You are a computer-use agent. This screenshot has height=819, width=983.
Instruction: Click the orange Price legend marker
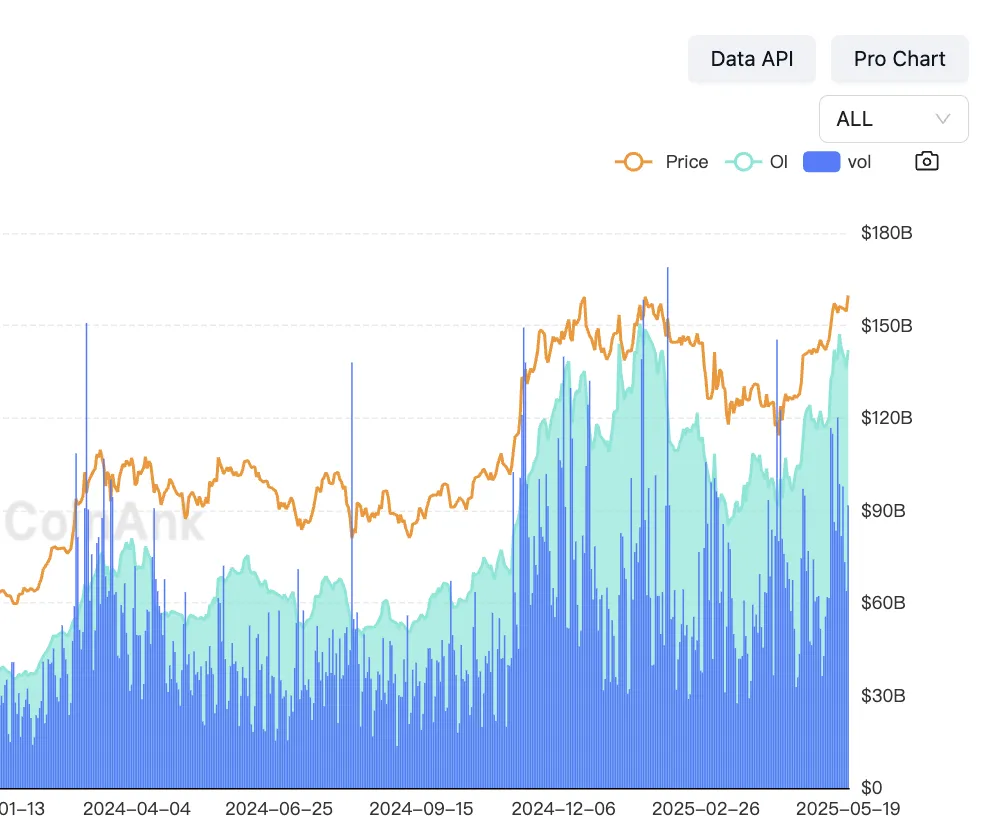tap(633, 162)
